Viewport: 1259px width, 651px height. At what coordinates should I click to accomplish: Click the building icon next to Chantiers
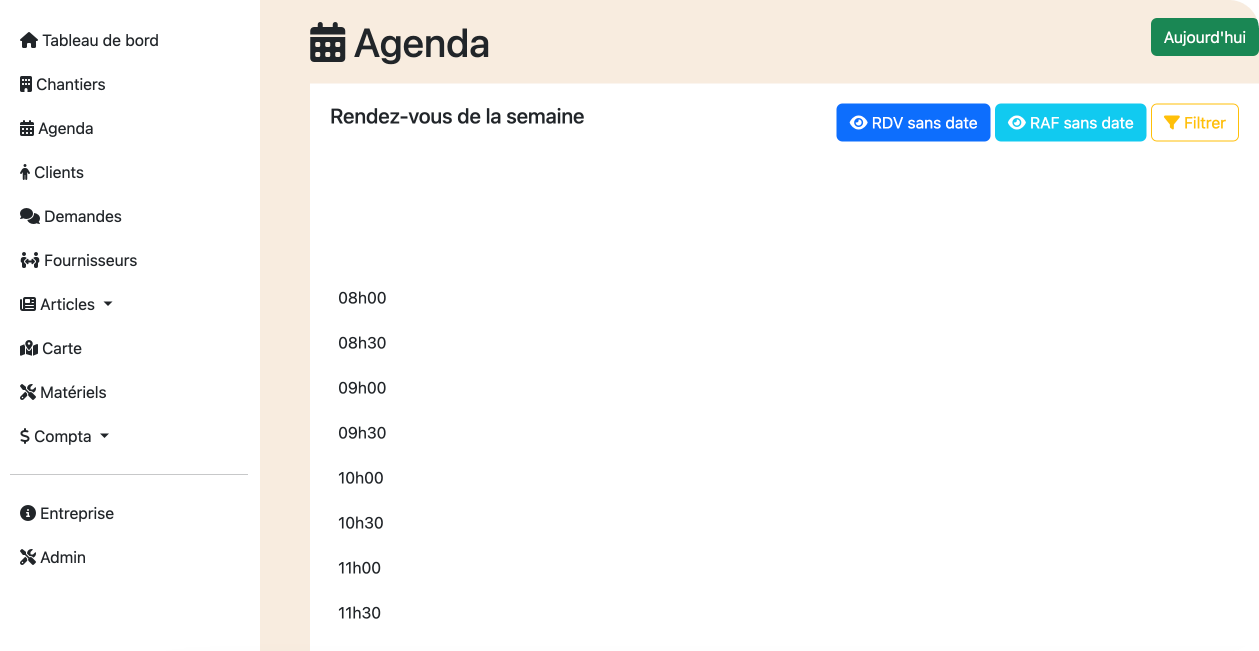click(x=26, y=85)
